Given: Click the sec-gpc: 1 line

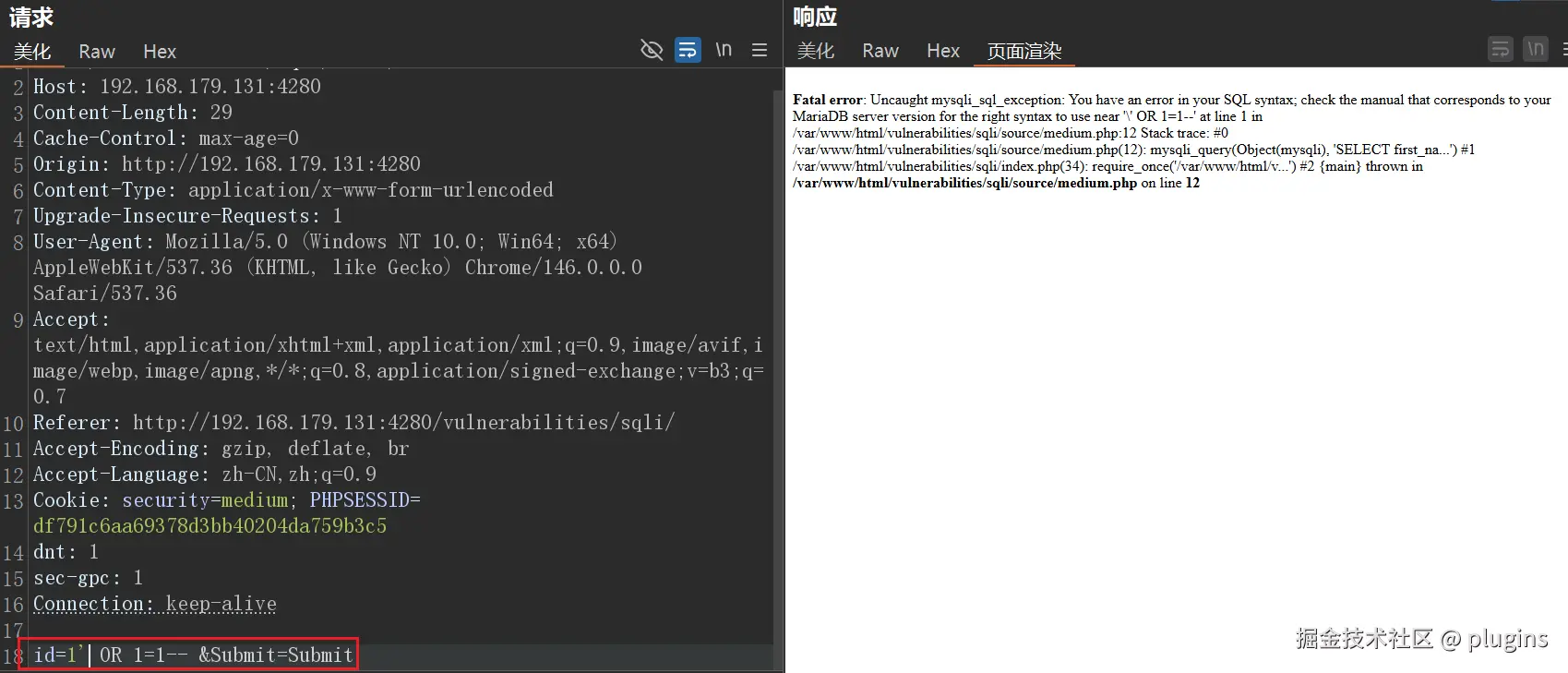Looking at the screenshot, I should point(89,578).
